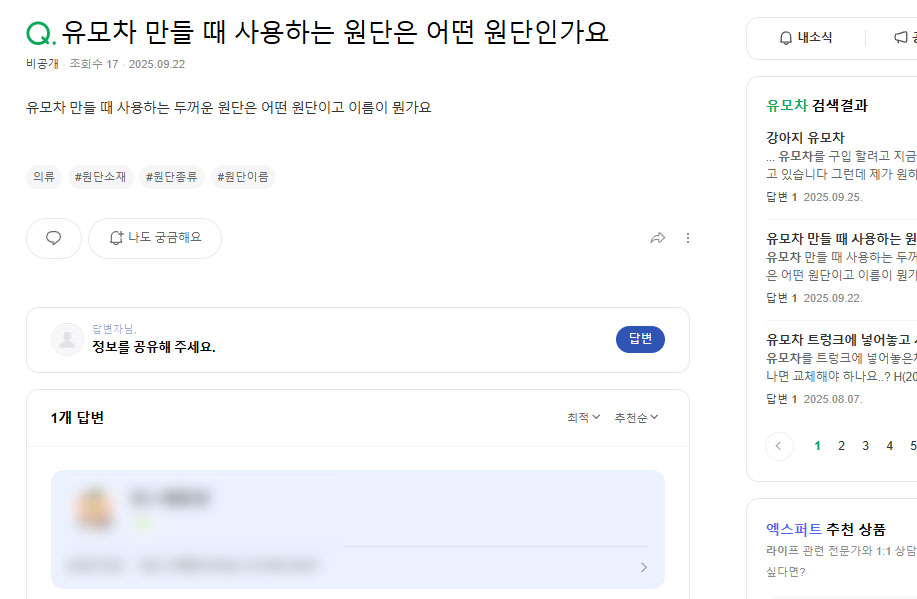917x599 pixels.
Task: Click the share arrow icon
Action: 658,238
